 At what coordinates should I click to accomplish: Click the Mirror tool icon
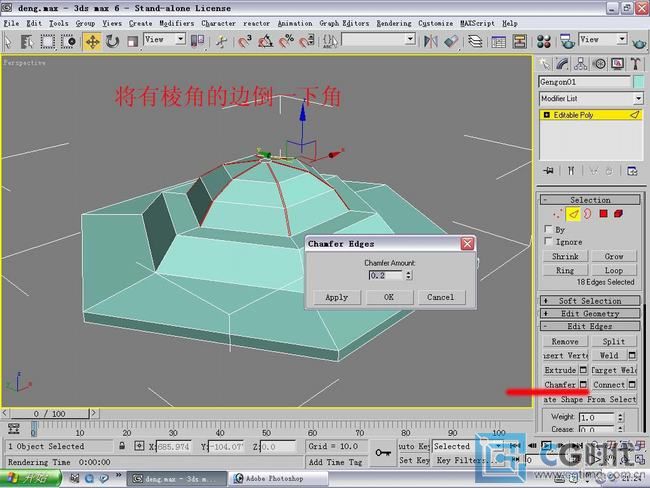pyautogui.click(x=431, y=41)
